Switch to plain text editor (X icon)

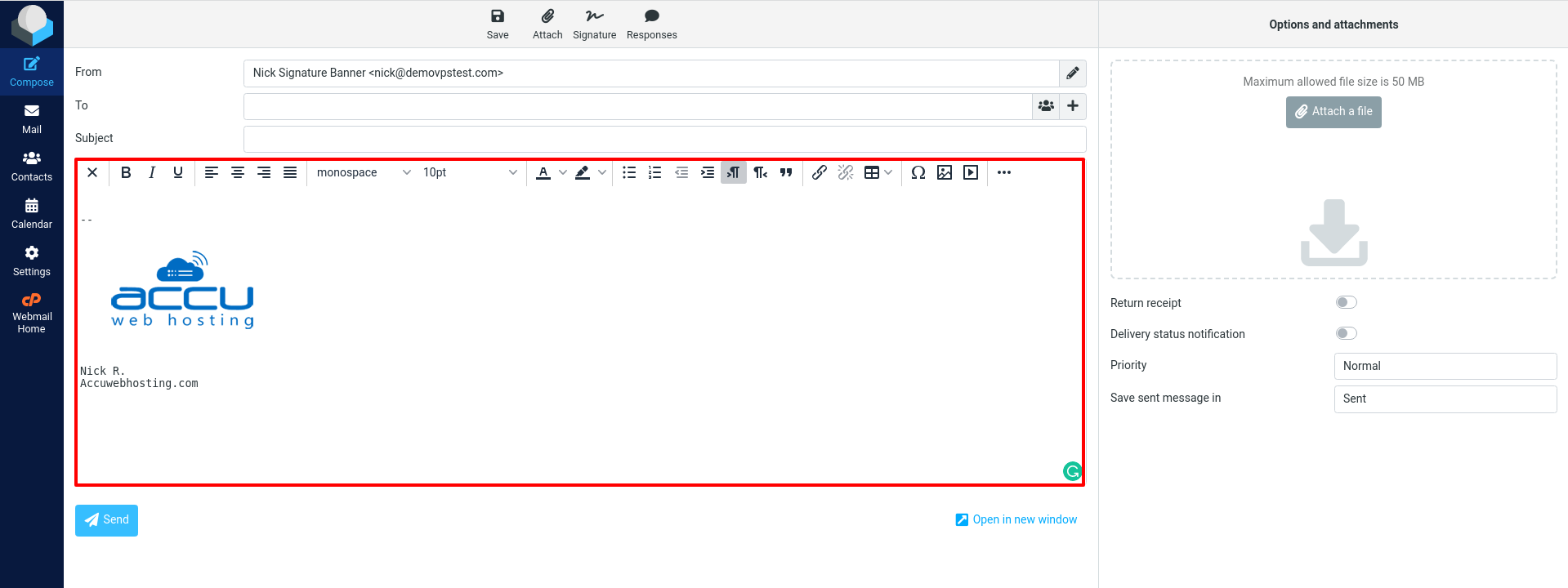point(92,172)
